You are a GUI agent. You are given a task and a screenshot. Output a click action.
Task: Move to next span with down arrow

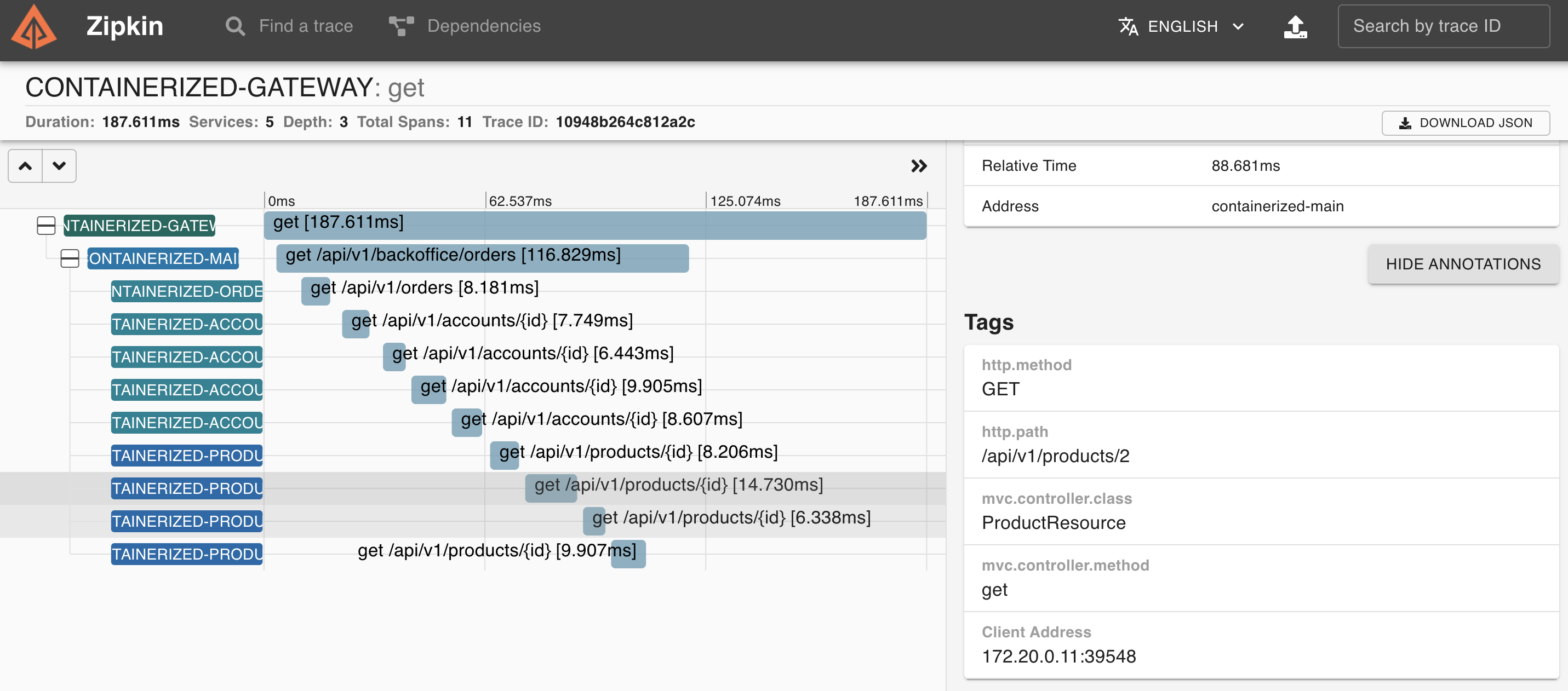pos(59,165)
